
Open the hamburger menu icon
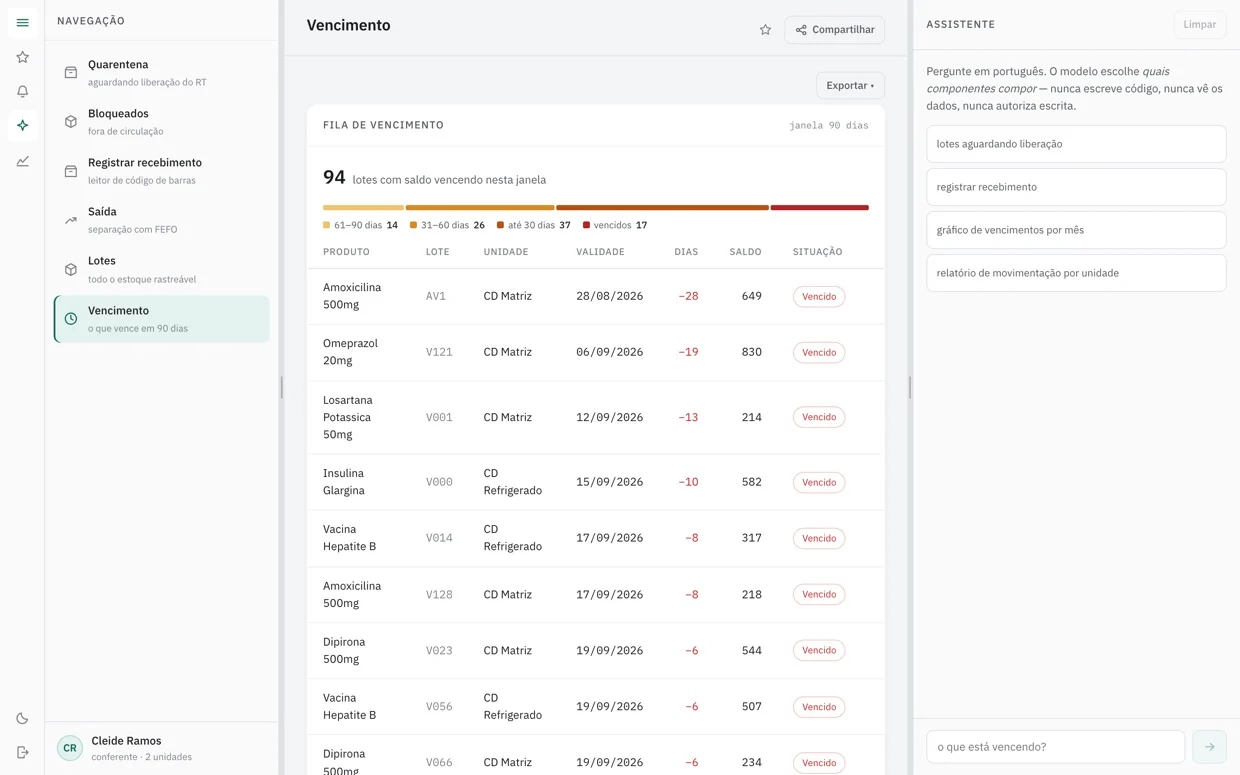[22, 22]
